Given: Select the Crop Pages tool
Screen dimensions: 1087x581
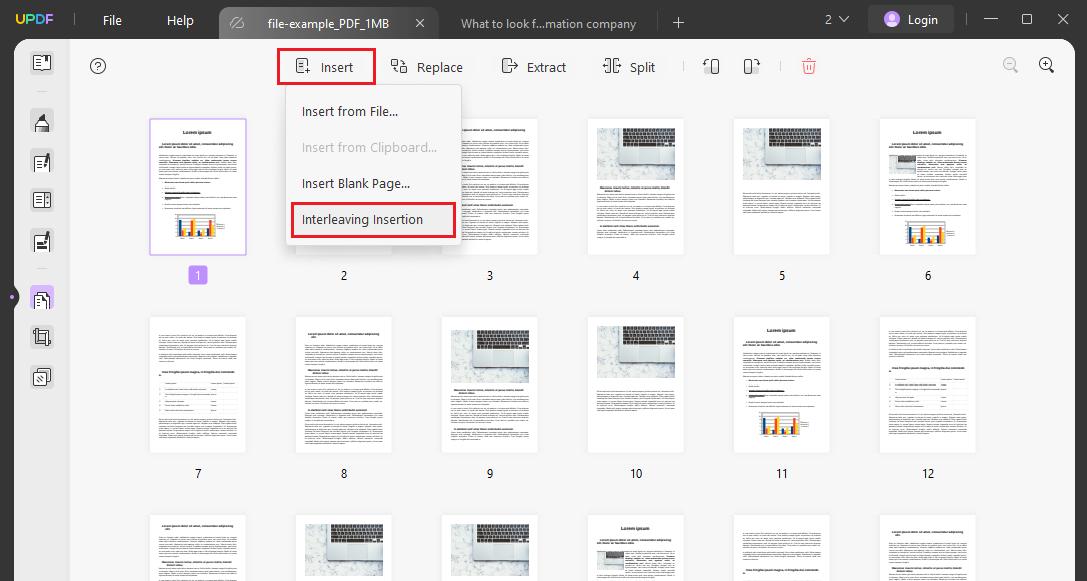Looking at the screenshot, I should pyautogui.click(x=41, y=337).
